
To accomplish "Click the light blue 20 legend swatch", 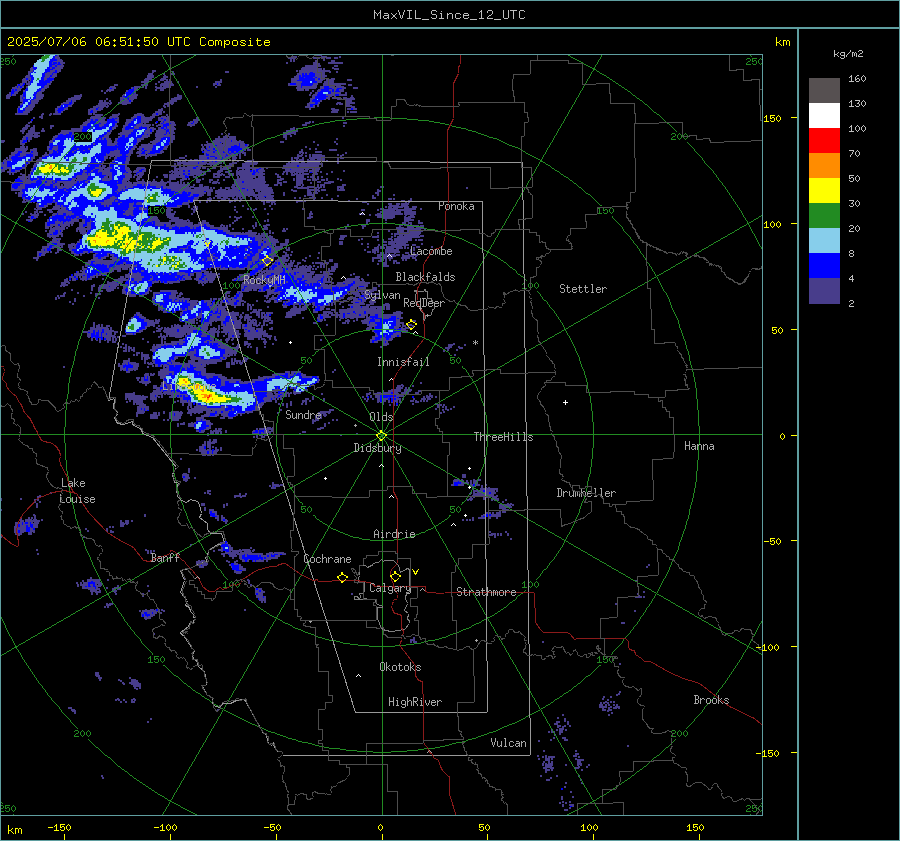I will click(x=824, y=241).
